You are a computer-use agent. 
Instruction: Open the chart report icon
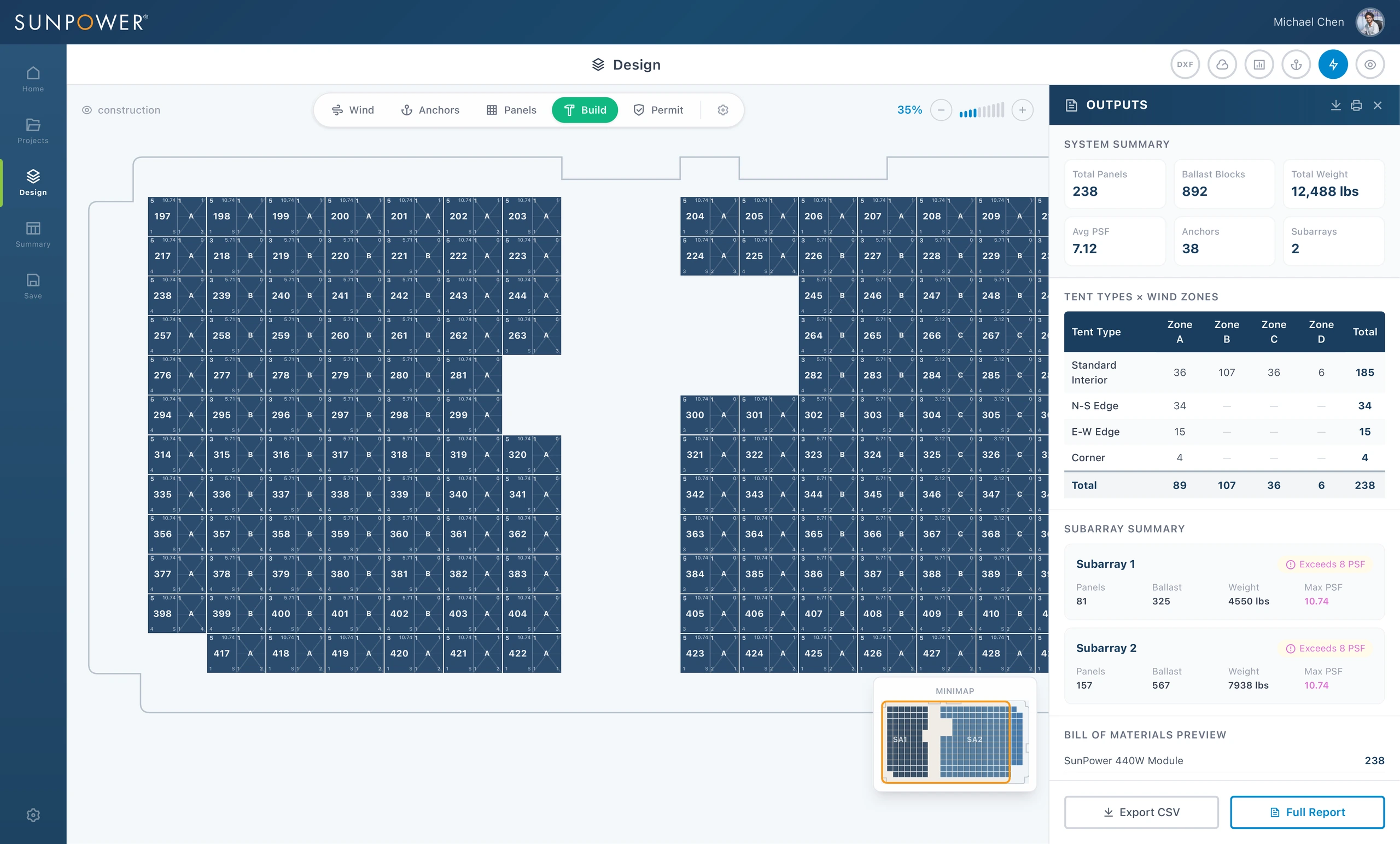click(1258, 65)
